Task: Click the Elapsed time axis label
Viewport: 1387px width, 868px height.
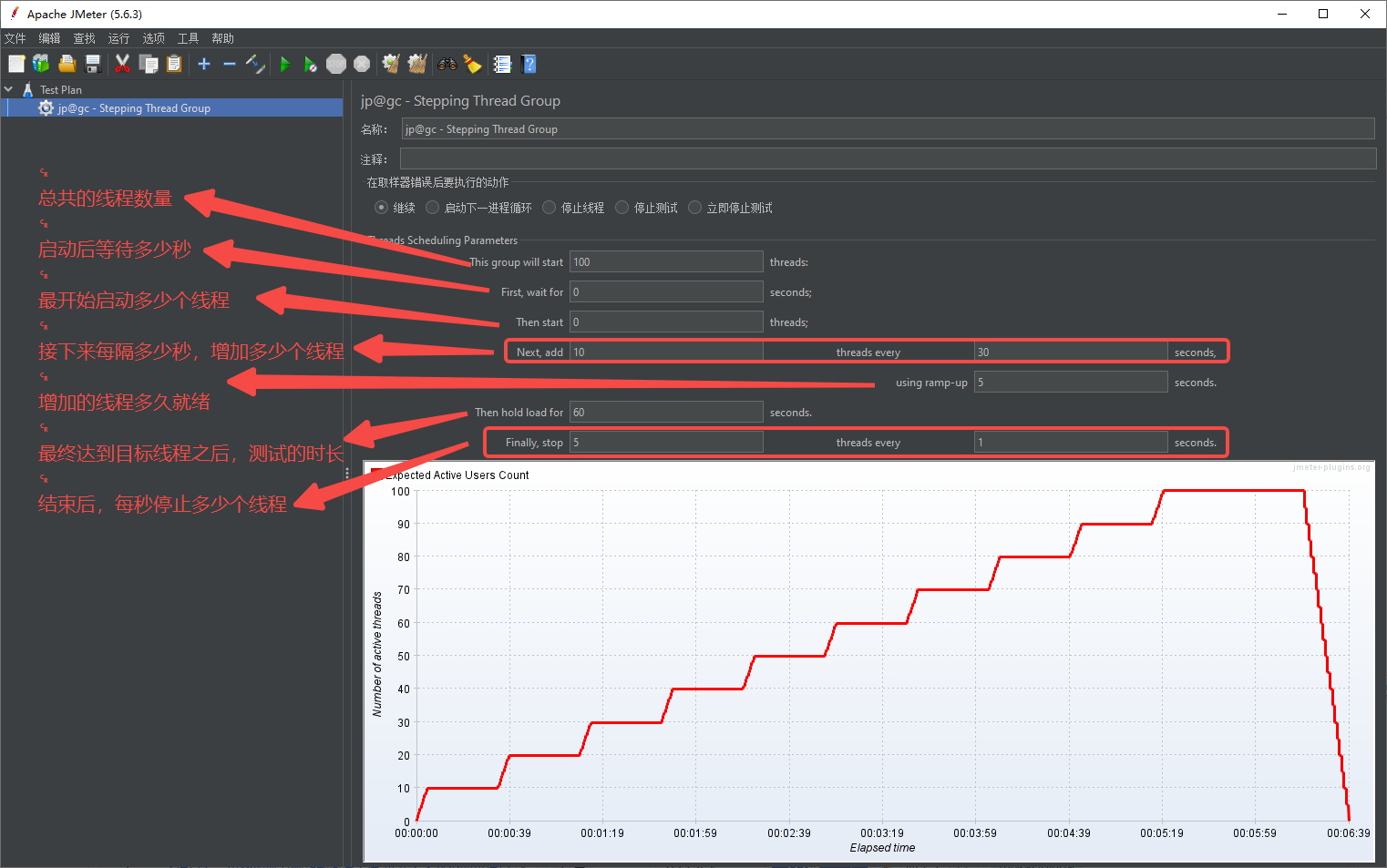Action: [x=882, y=847]
